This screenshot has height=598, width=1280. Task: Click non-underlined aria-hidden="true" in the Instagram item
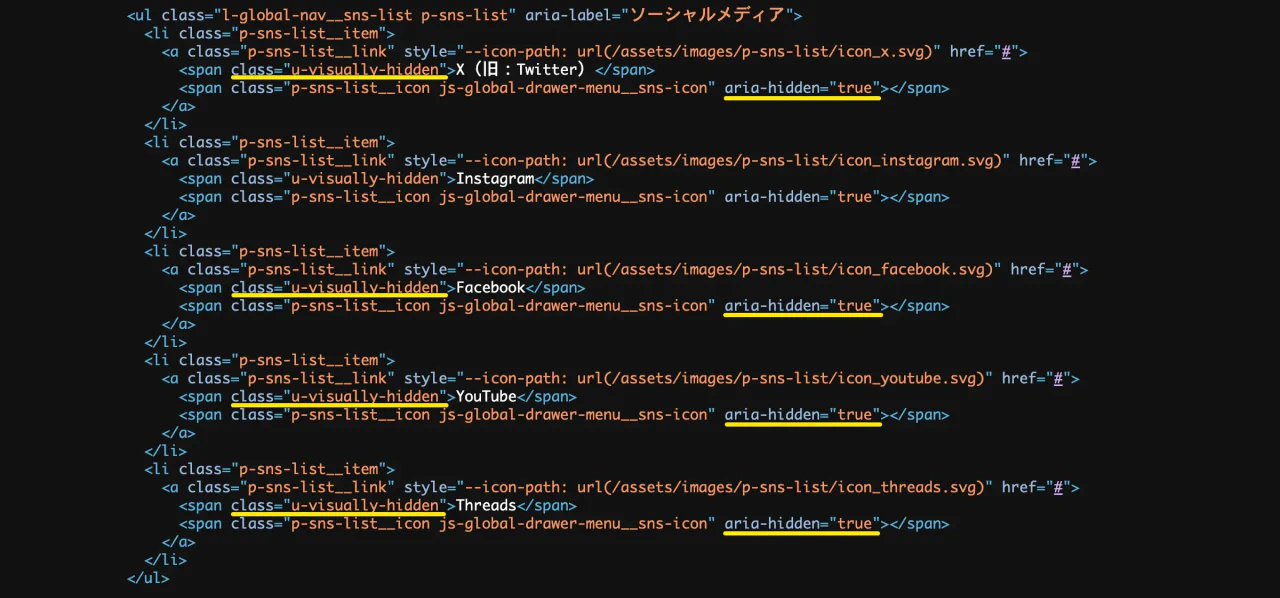(802, 197)
